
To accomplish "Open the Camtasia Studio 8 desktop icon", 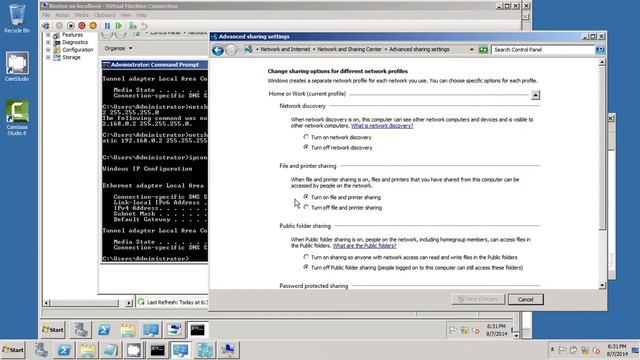I will coord(17,118).
